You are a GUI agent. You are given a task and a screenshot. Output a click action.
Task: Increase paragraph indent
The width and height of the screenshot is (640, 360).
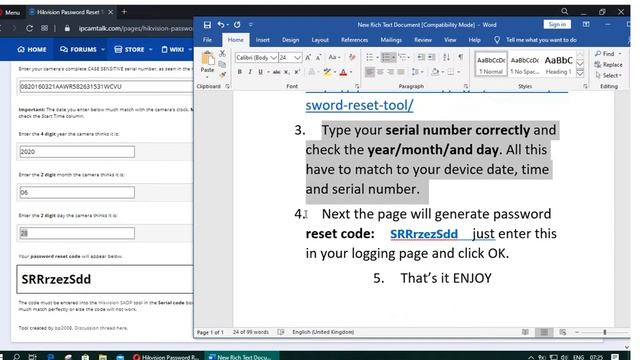[x=431, y=58]
